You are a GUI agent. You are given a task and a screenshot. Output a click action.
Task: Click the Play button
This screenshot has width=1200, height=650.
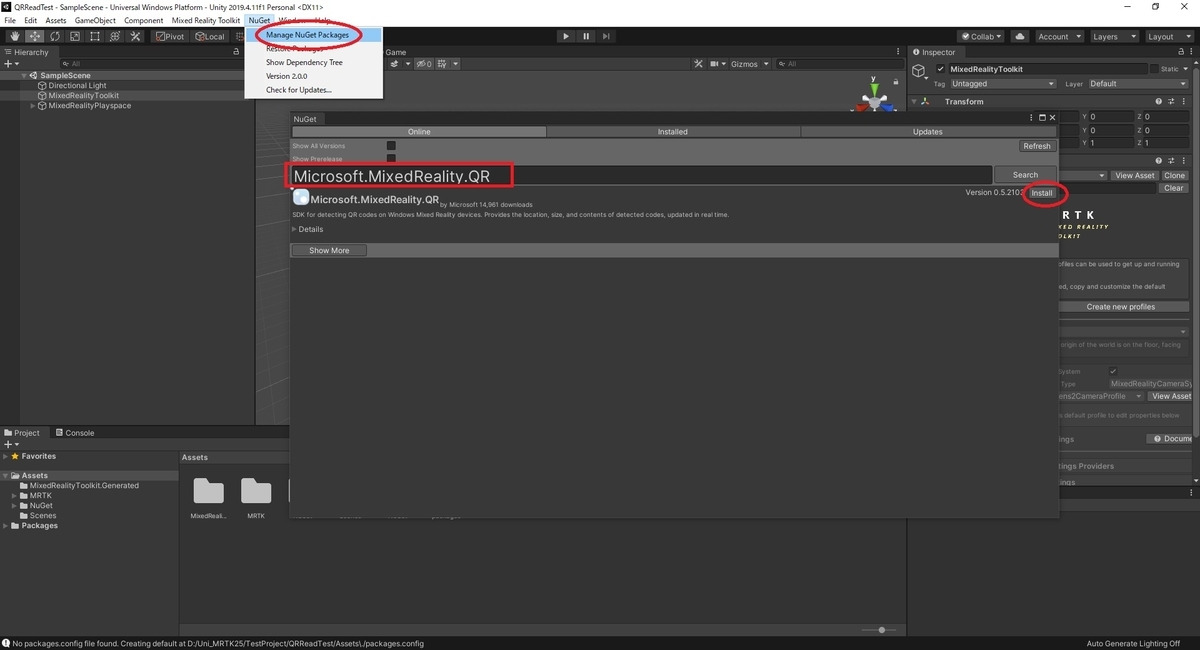(565, 36)
